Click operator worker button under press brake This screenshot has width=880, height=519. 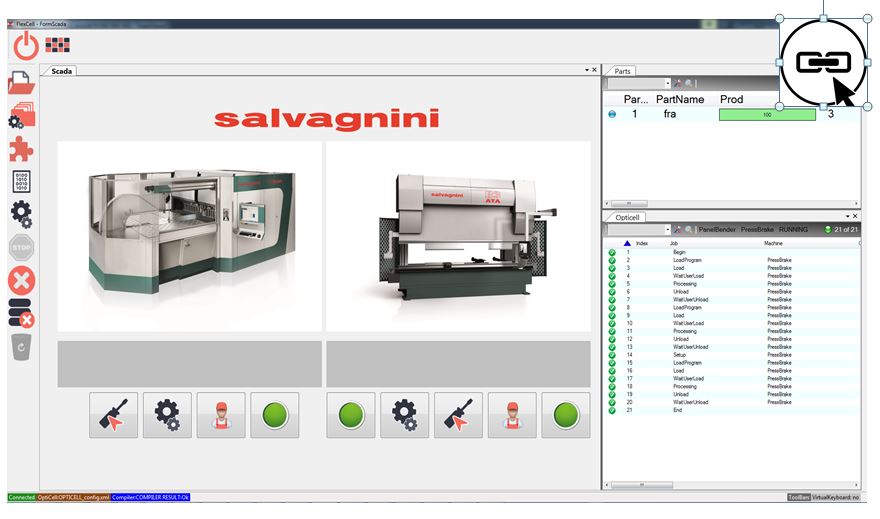click(512, 415)
